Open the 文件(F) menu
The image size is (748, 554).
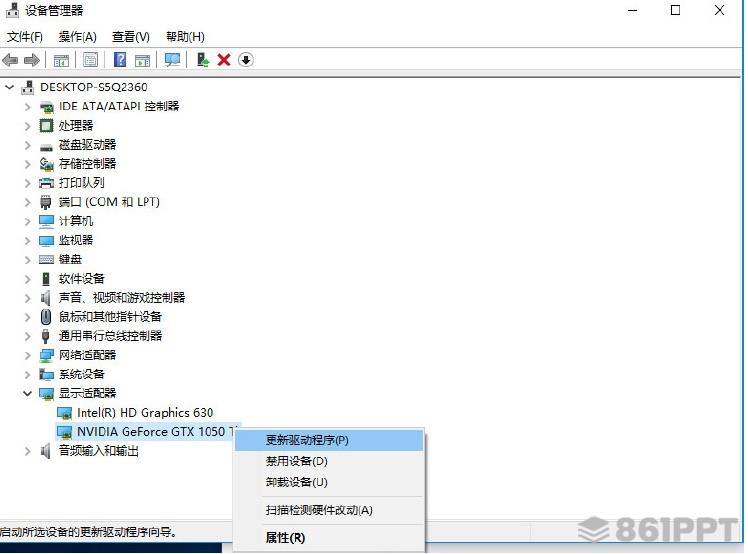tap(25, 37)
